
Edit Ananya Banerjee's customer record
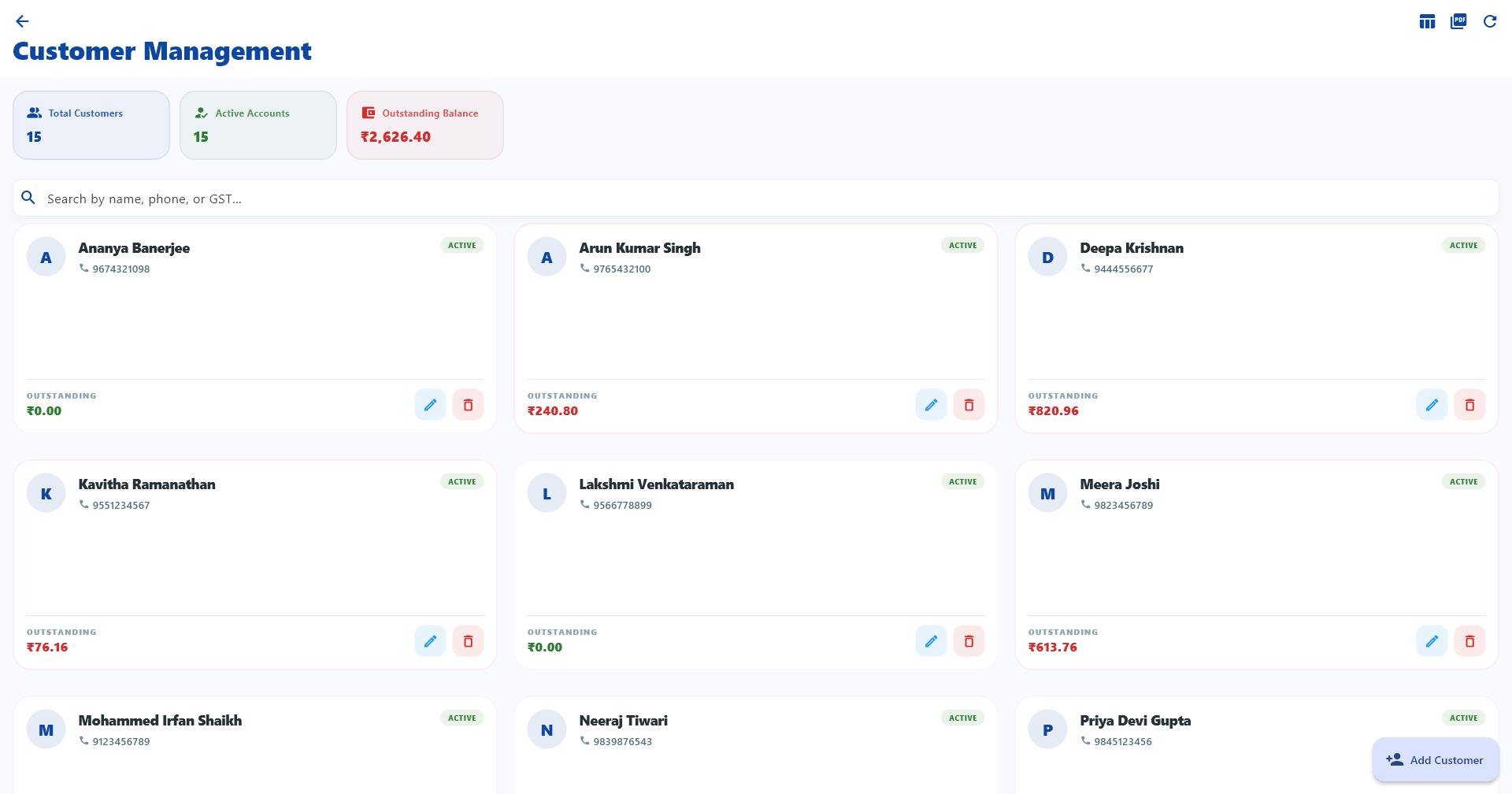pyautogui.click(x=430, y=405)
